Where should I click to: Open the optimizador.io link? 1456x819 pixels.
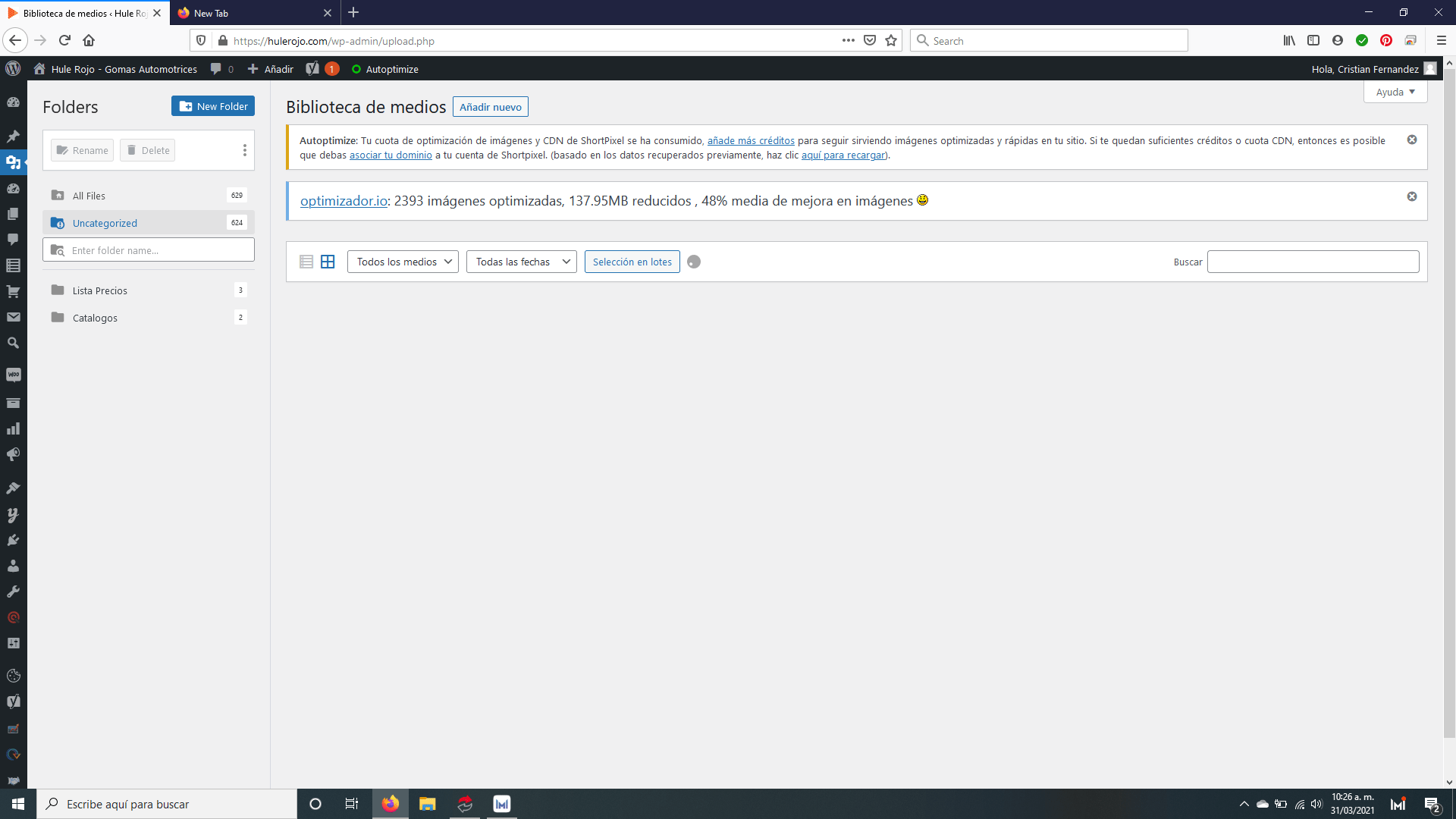point(344,200)
